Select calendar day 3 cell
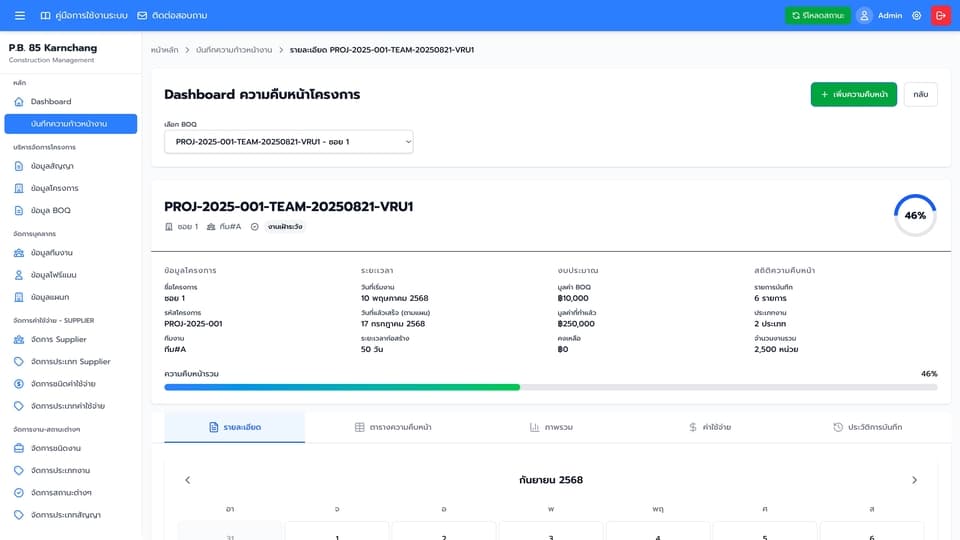 tap(550, 531)
